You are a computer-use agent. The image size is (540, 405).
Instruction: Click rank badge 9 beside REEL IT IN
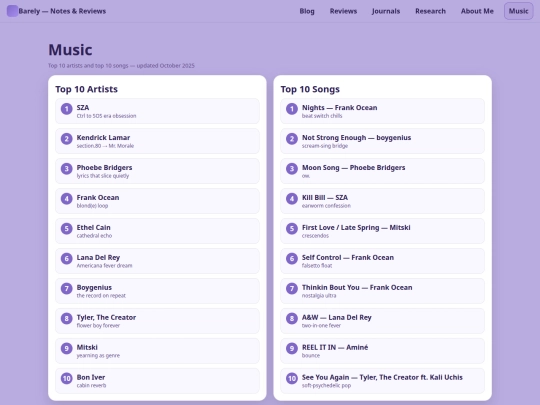coord(292,349)
